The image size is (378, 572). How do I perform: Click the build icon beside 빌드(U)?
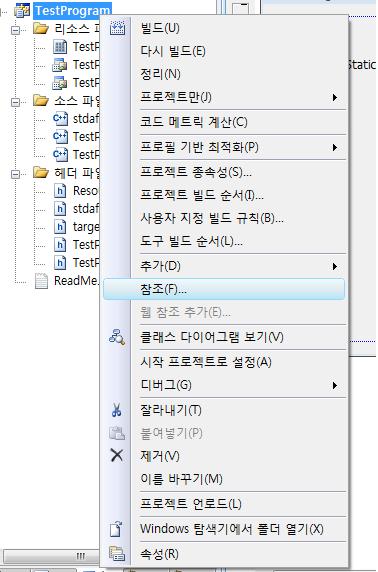(x=117, y=28)
